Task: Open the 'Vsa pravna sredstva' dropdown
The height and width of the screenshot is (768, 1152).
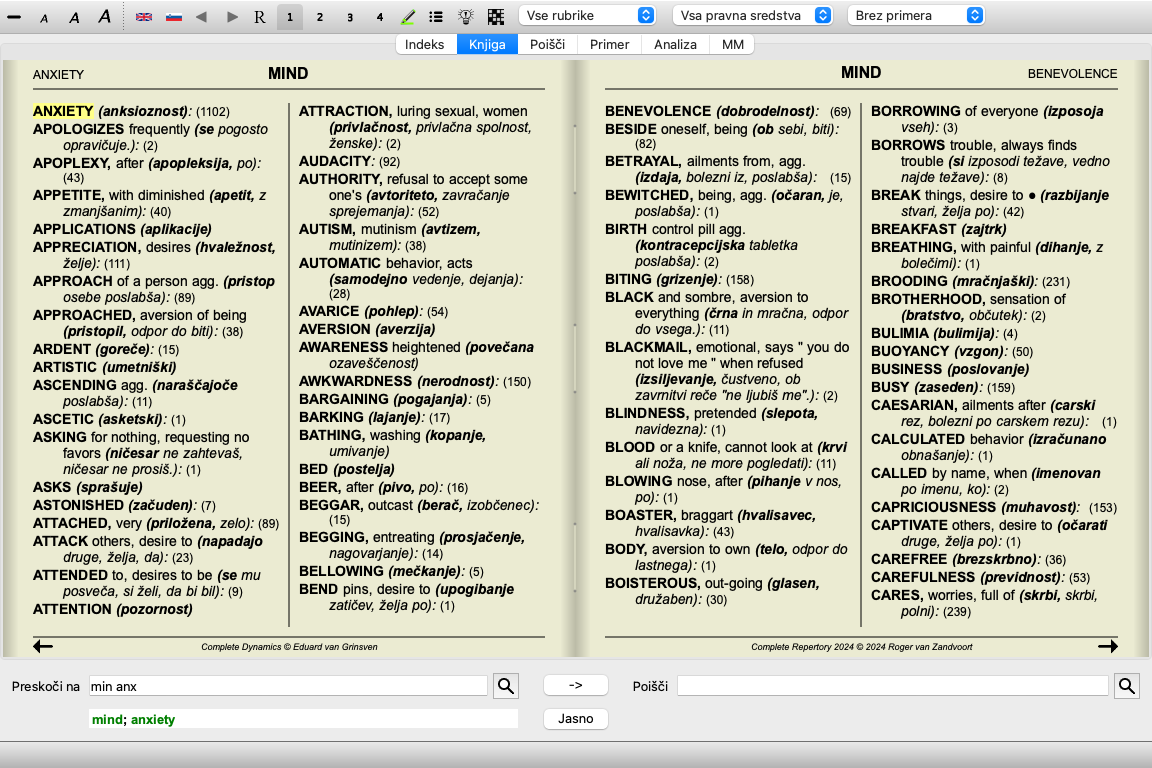Action: 752,16
